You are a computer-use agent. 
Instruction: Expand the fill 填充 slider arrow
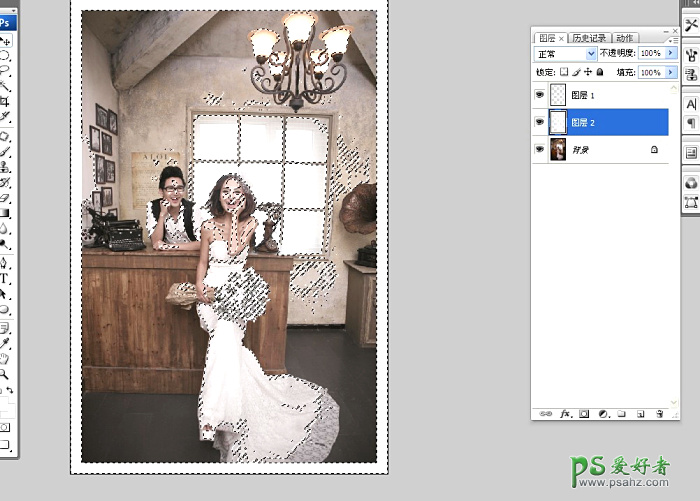pos(671,73)
